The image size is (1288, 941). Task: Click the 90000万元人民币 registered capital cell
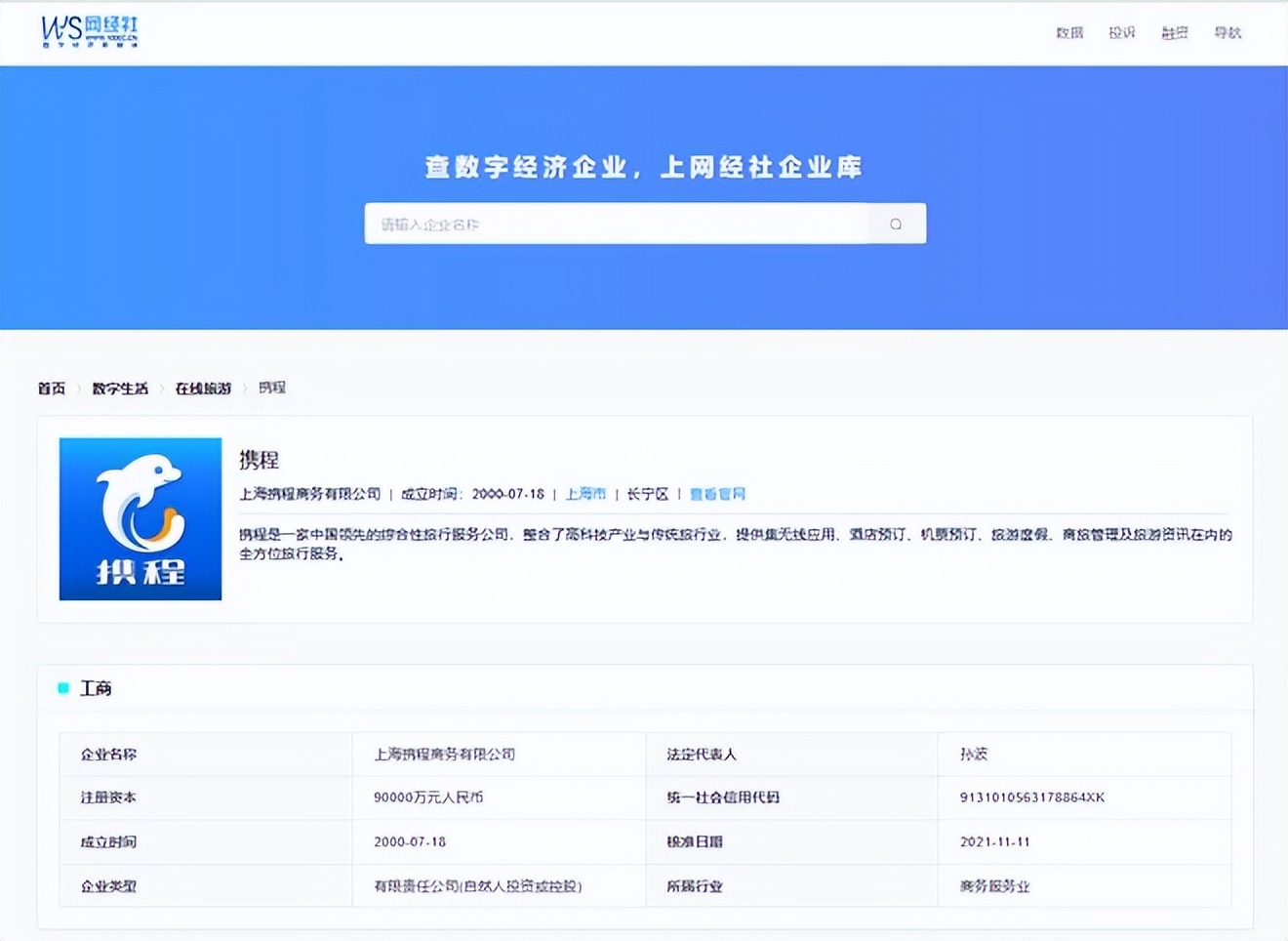(x=428, y=798)
